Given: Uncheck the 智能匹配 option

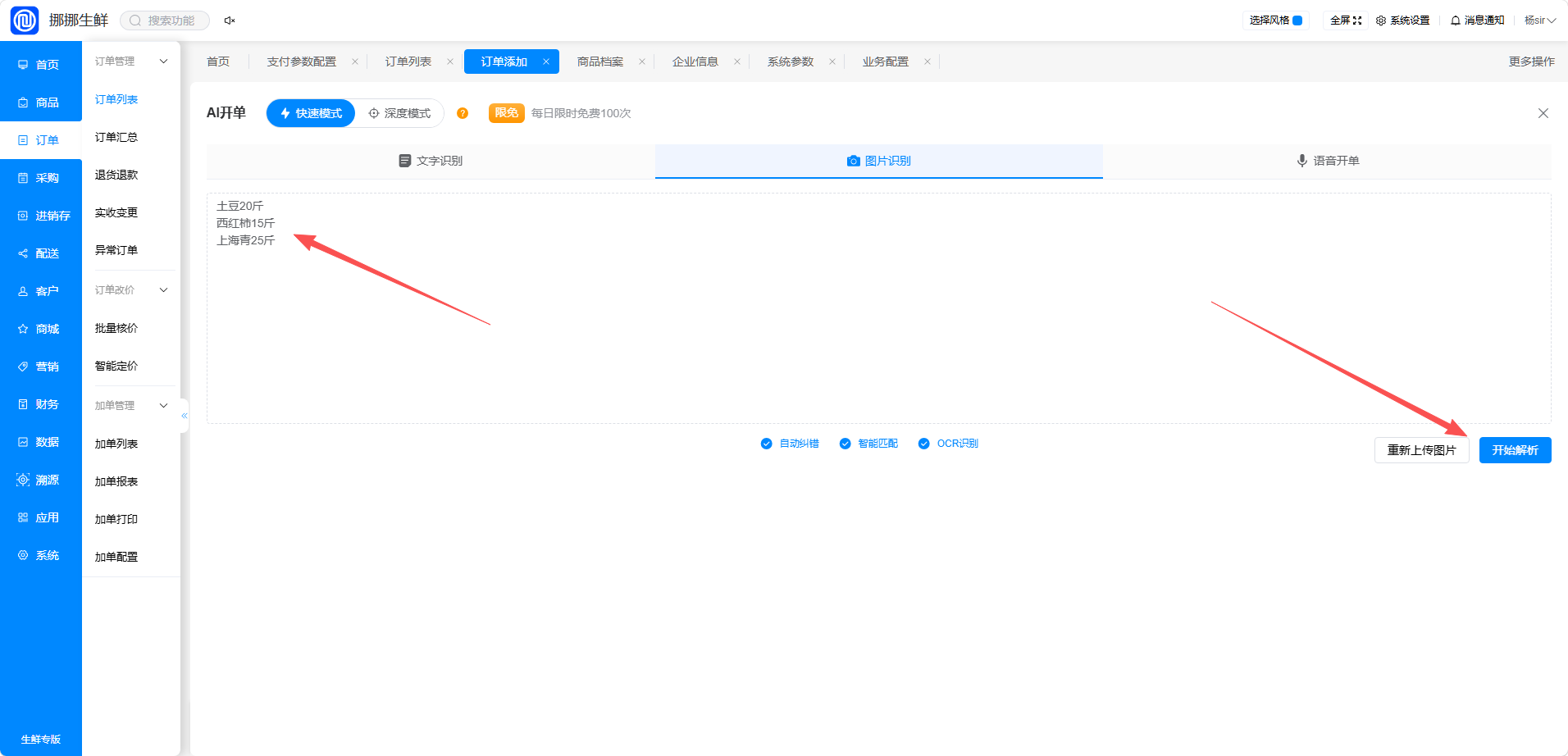Looking at the screenshot, I should coord(845,444).
